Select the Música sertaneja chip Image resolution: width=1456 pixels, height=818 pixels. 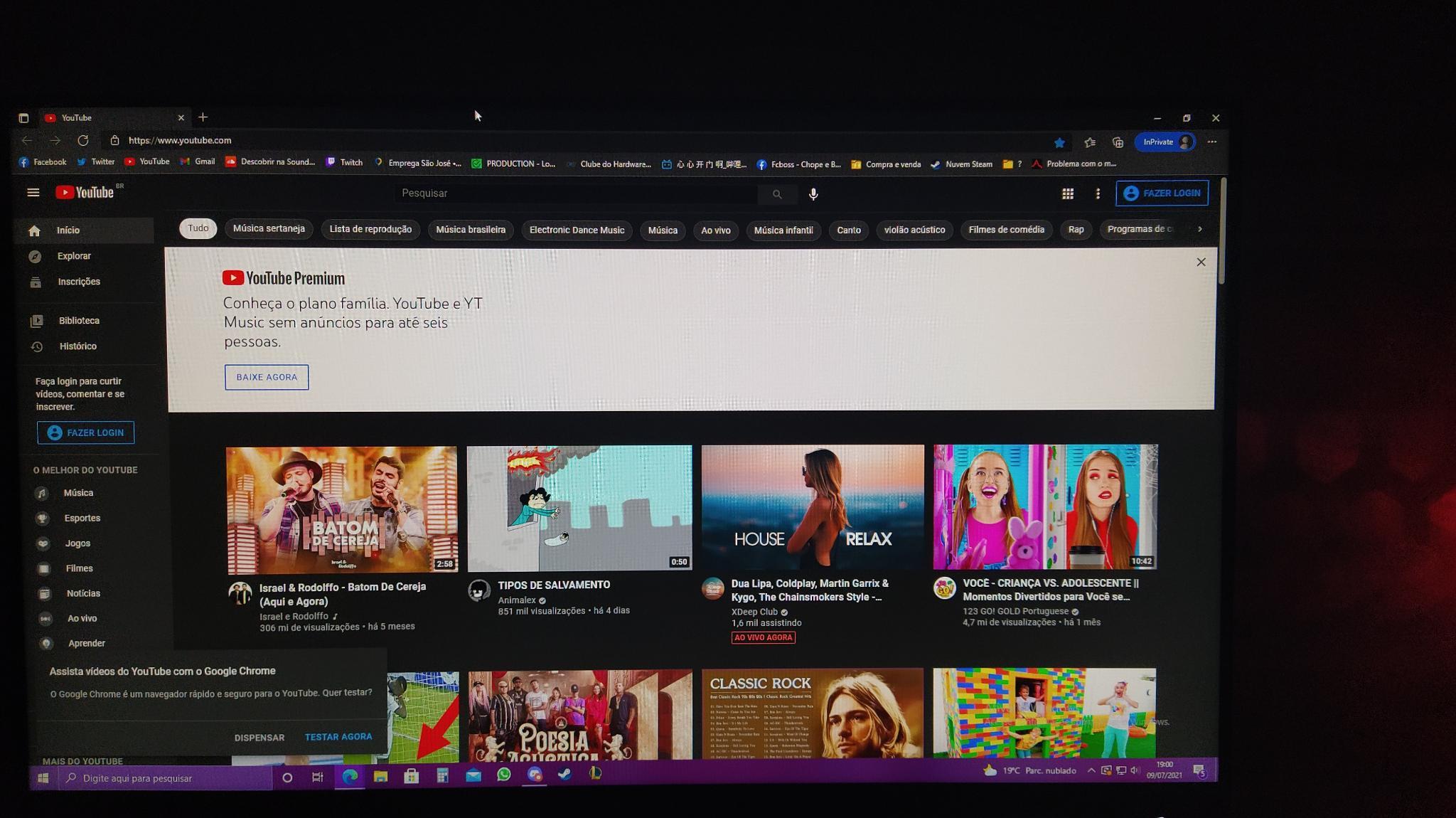pyautogui.click(x=269, y=228)
